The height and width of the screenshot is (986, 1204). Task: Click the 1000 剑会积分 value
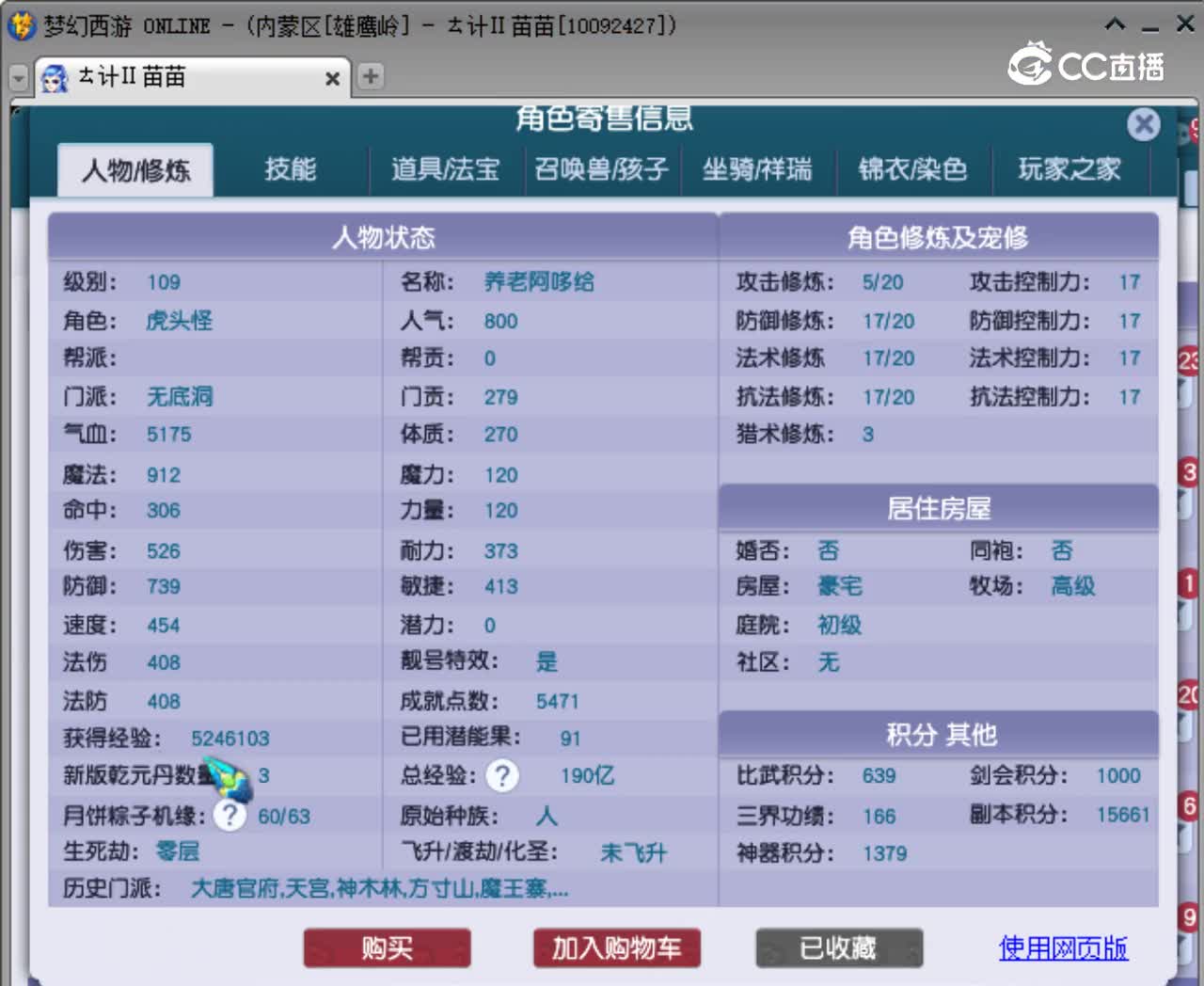click(1118, 775)
